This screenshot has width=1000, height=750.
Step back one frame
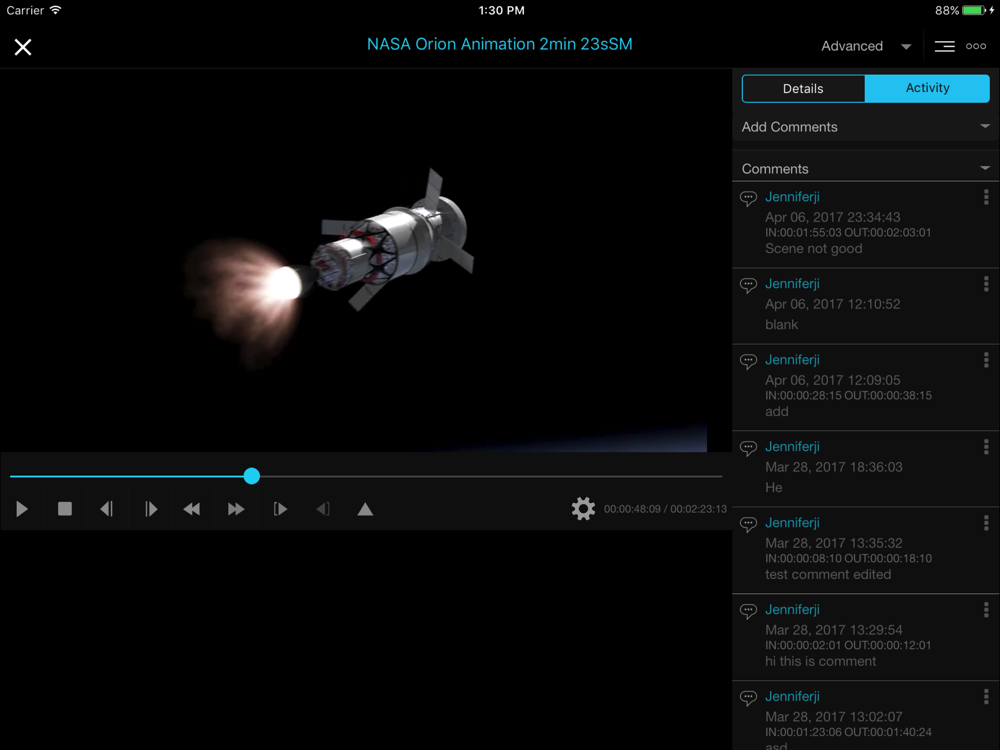point(107,509)
